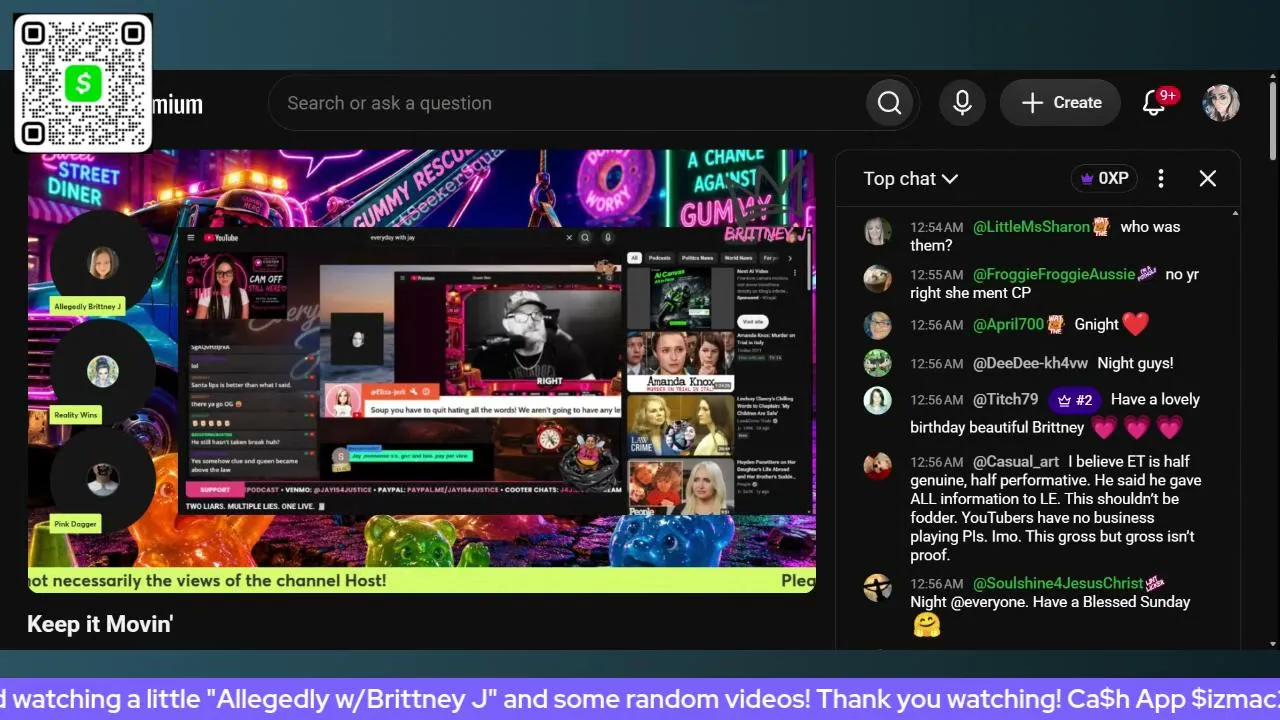Viewport: 1280px width, 720px height.
Task: Click the @Casual_art username
Action: click(1016, 462)
